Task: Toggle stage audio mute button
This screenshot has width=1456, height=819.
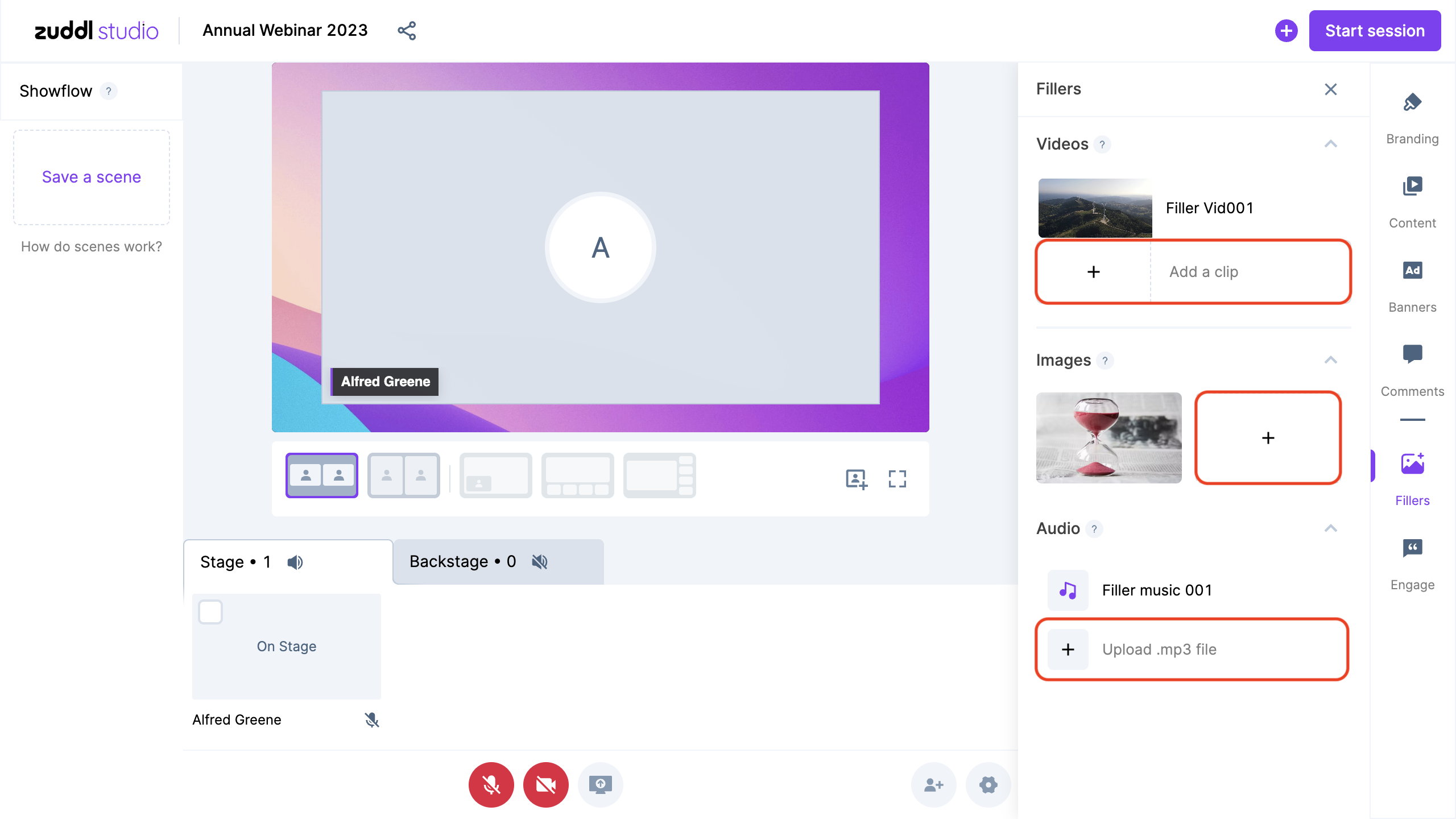Action: point(296,562)
